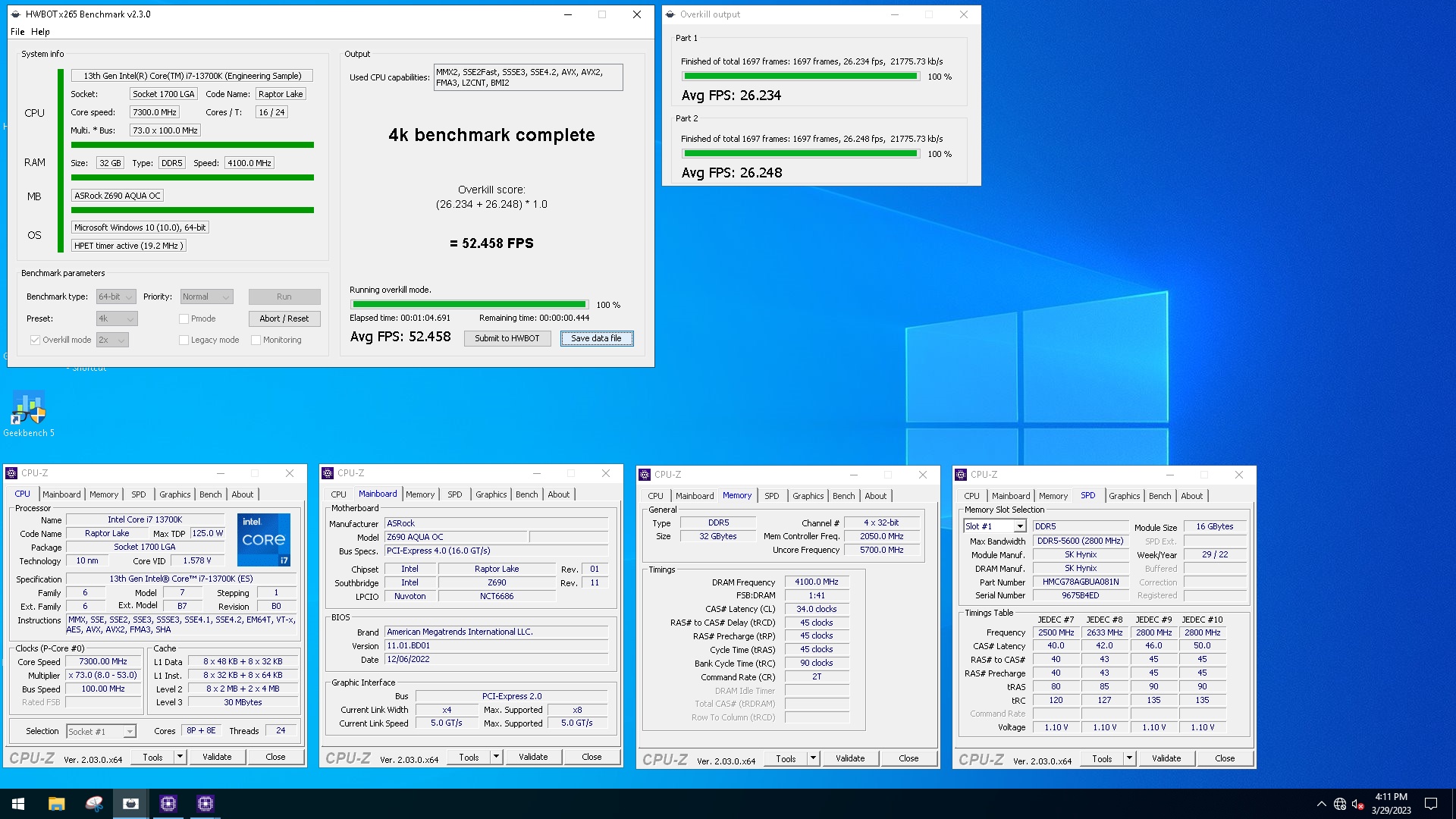Viewport: 1456px width, 819px height.
Task: Enable the Legacy mode checkbox
Action: tap(184, 340)
